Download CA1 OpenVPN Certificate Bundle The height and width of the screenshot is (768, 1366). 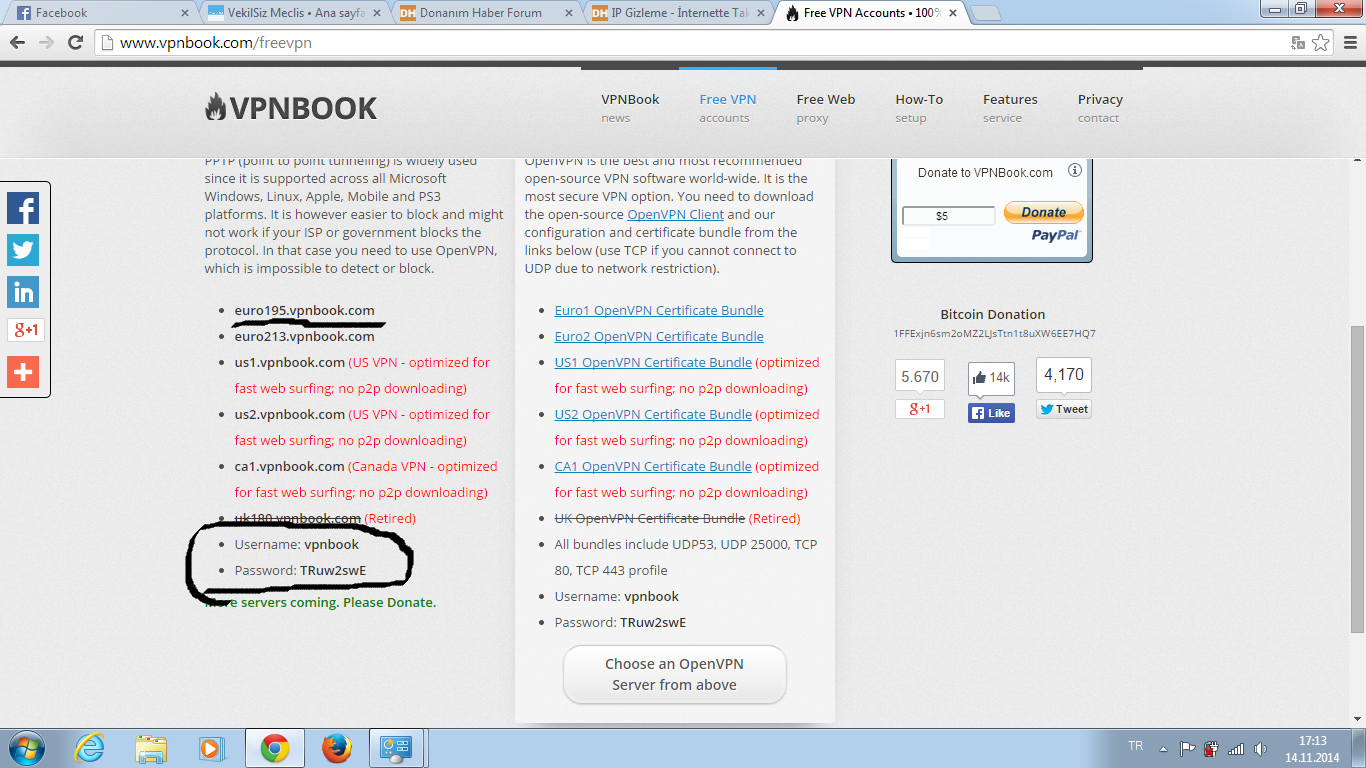click(653, 466)
